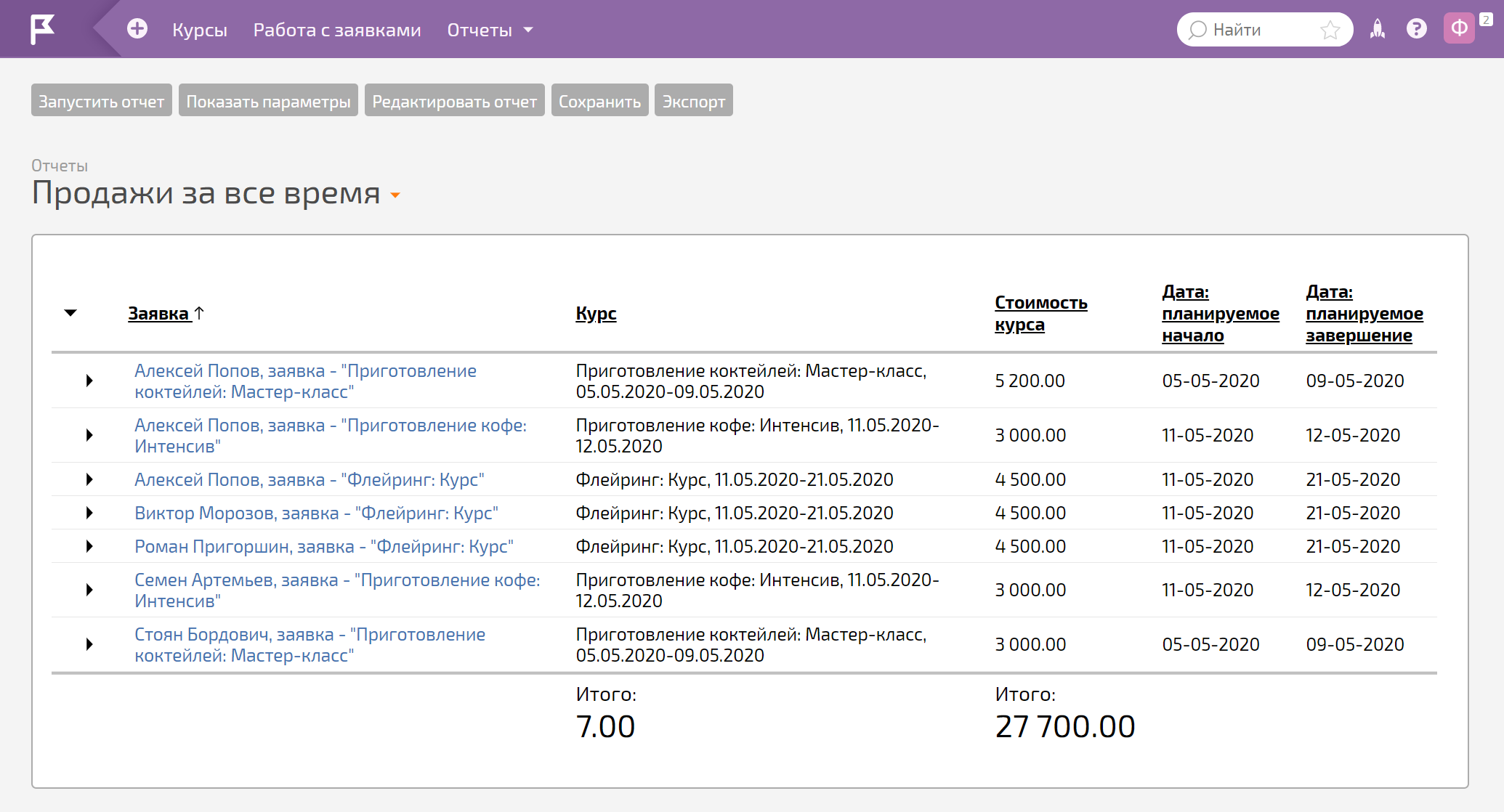Viewport: 1504px width, 812px height.
Task: Expand row Роман Пригоршин Флейринг
Action: point(89,546)
